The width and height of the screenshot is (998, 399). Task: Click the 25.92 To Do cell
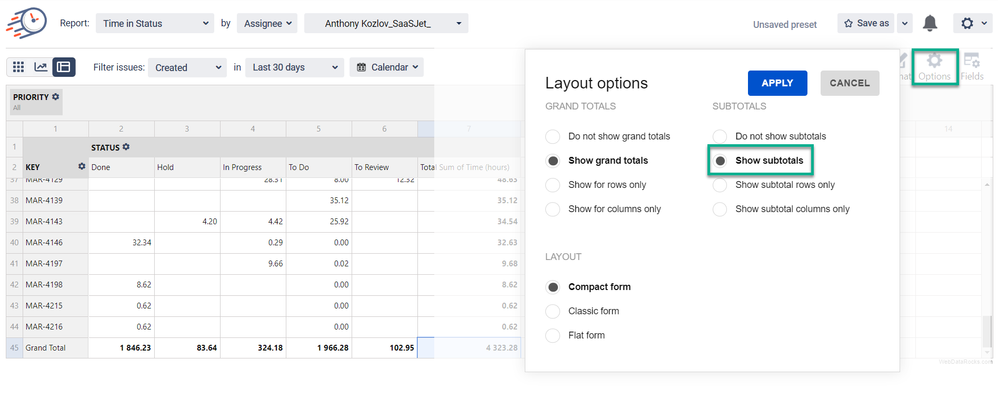[x=319, y=221]
